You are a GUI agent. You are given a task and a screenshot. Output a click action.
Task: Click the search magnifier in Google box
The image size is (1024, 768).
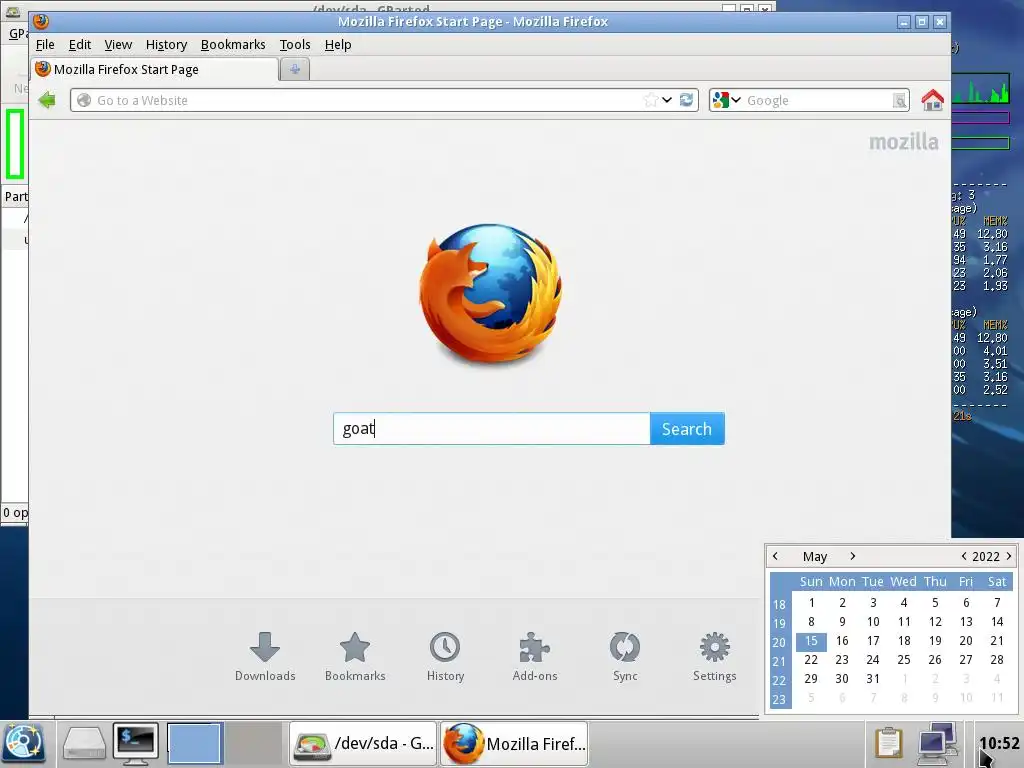click(899, 101)
